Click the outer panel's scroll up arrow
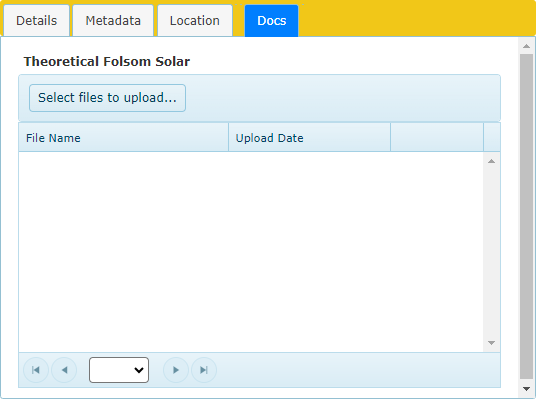Screen dimensions: 536x399 pos(526,46)
